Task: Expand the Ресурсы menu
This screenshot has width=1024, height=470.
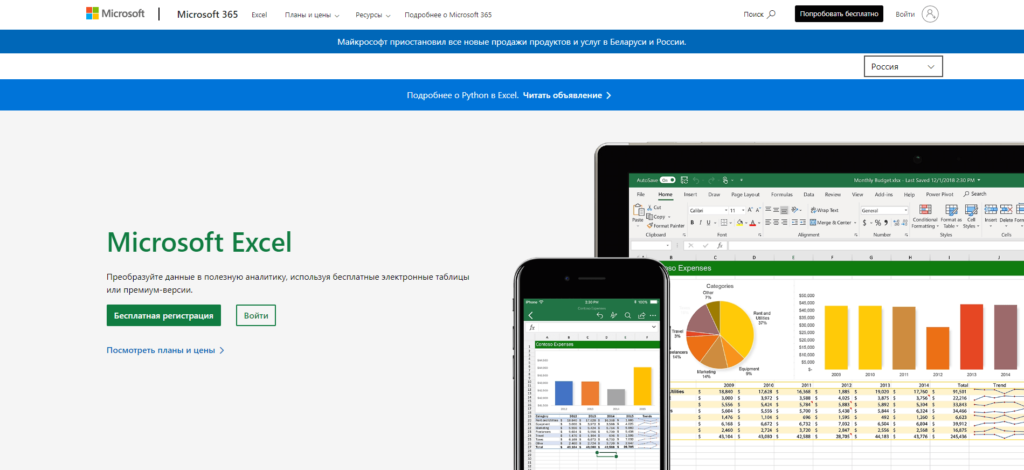Action: click(x=373, y=14)
